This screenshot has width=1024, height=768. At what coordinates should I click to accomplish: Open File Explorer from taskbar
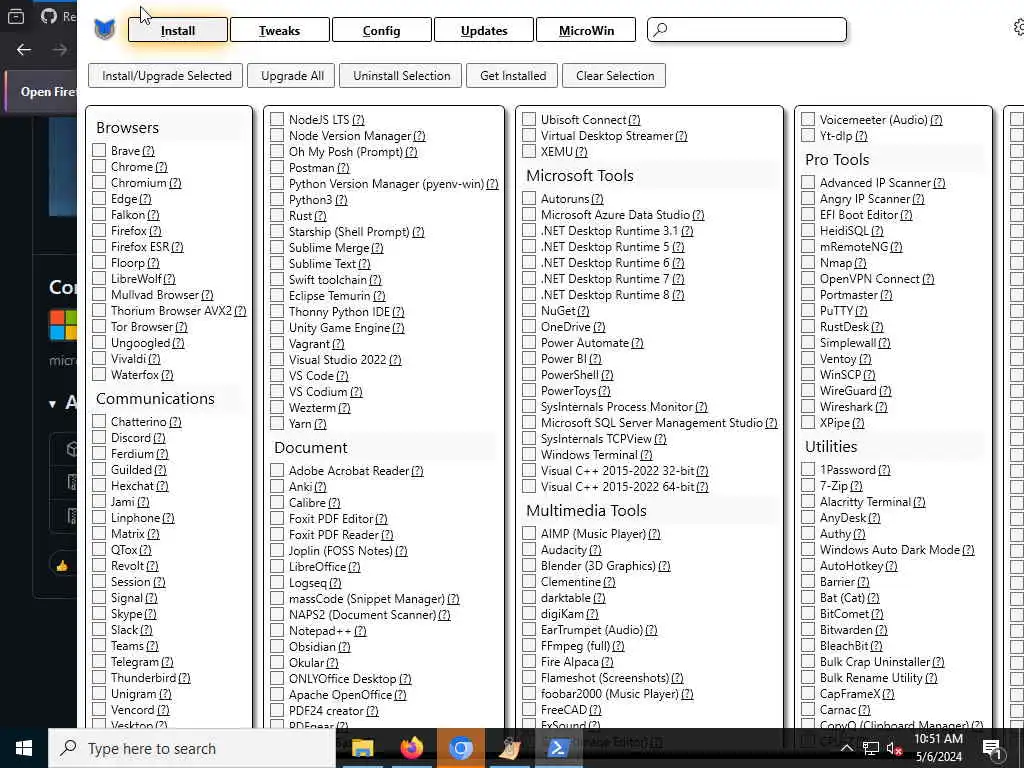(x=362, y=748)
